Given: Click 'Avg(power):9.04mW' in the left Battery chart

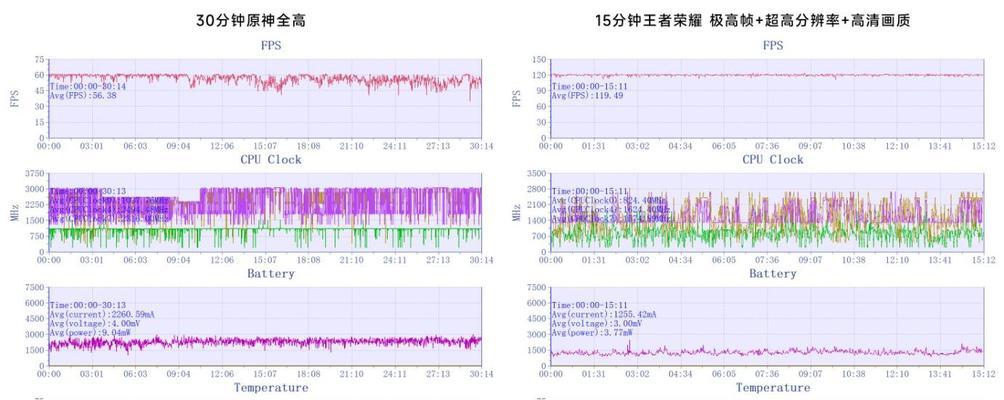Looking at the screenshot, I should coord(90,333).
